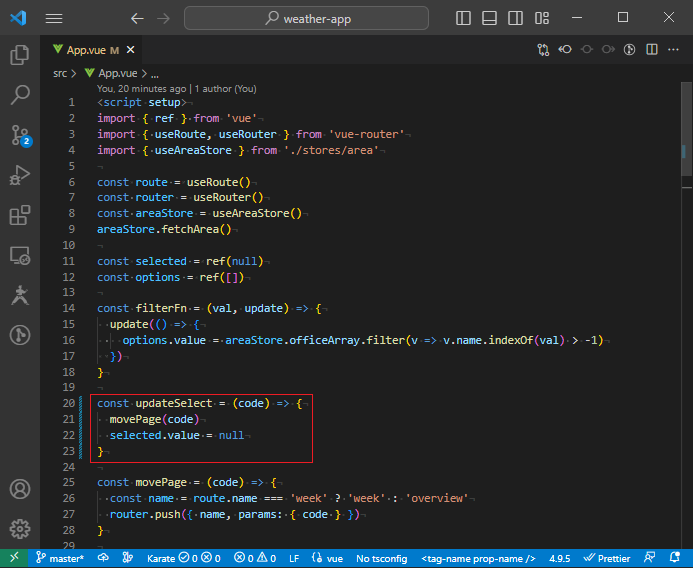693x568 pixels.
Task: Toggle the secondary side bar layout button
Action: click(x=515, y=18)
